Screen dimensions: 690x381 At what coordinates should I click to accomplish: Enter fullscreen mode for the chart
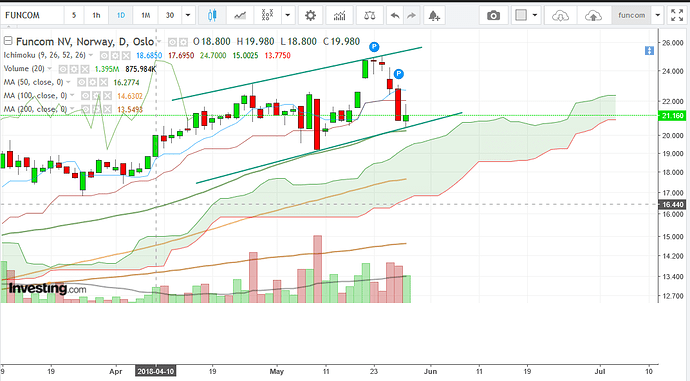677,15
